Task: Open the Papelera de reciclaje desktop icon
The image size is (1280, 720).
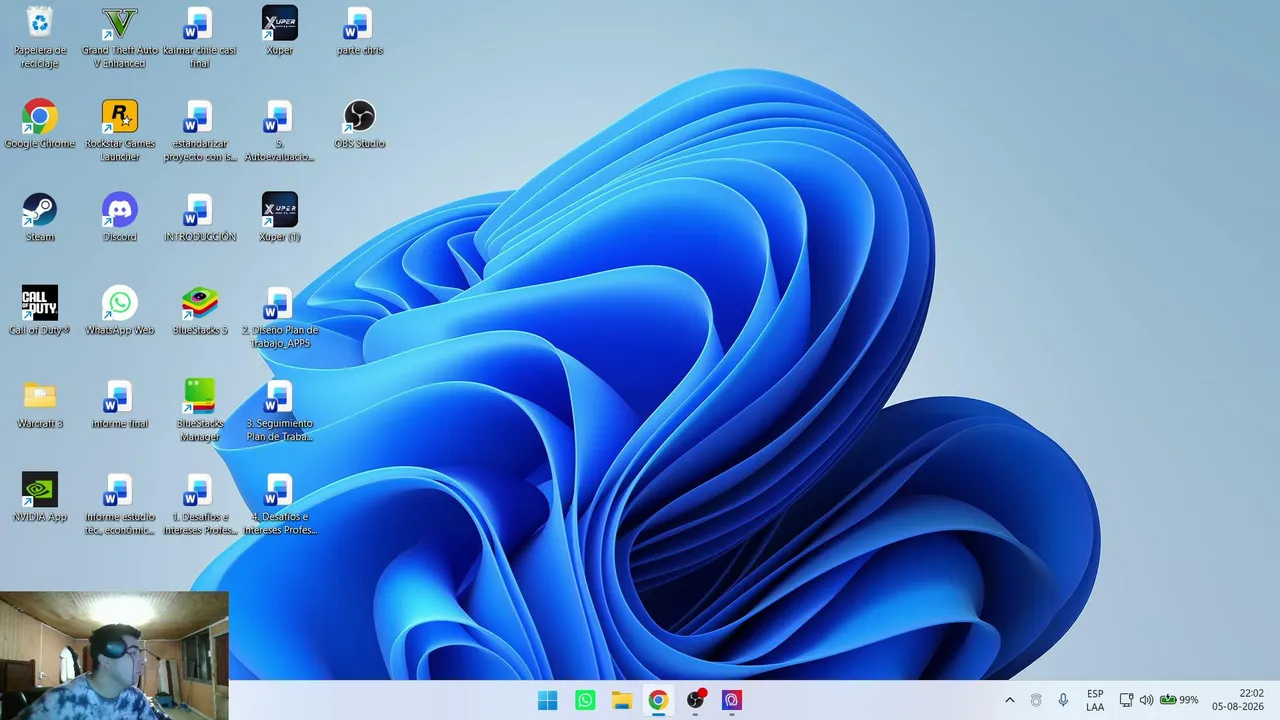Action: point(40,37)
